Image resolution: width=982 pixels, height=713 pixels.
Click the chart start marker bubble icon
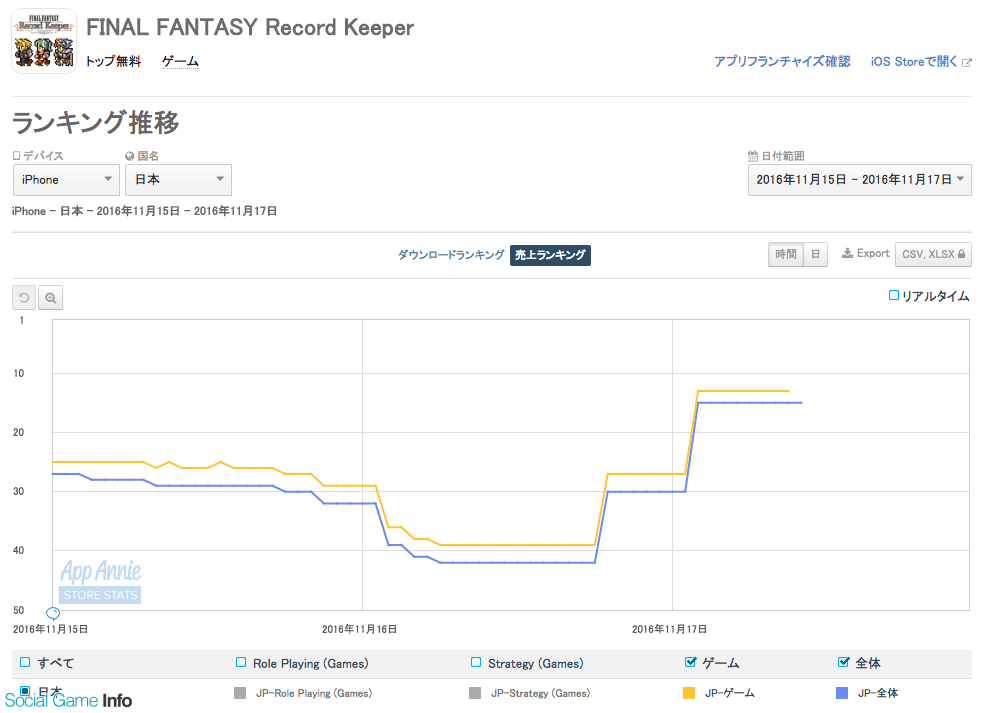(x=53, y=613)
